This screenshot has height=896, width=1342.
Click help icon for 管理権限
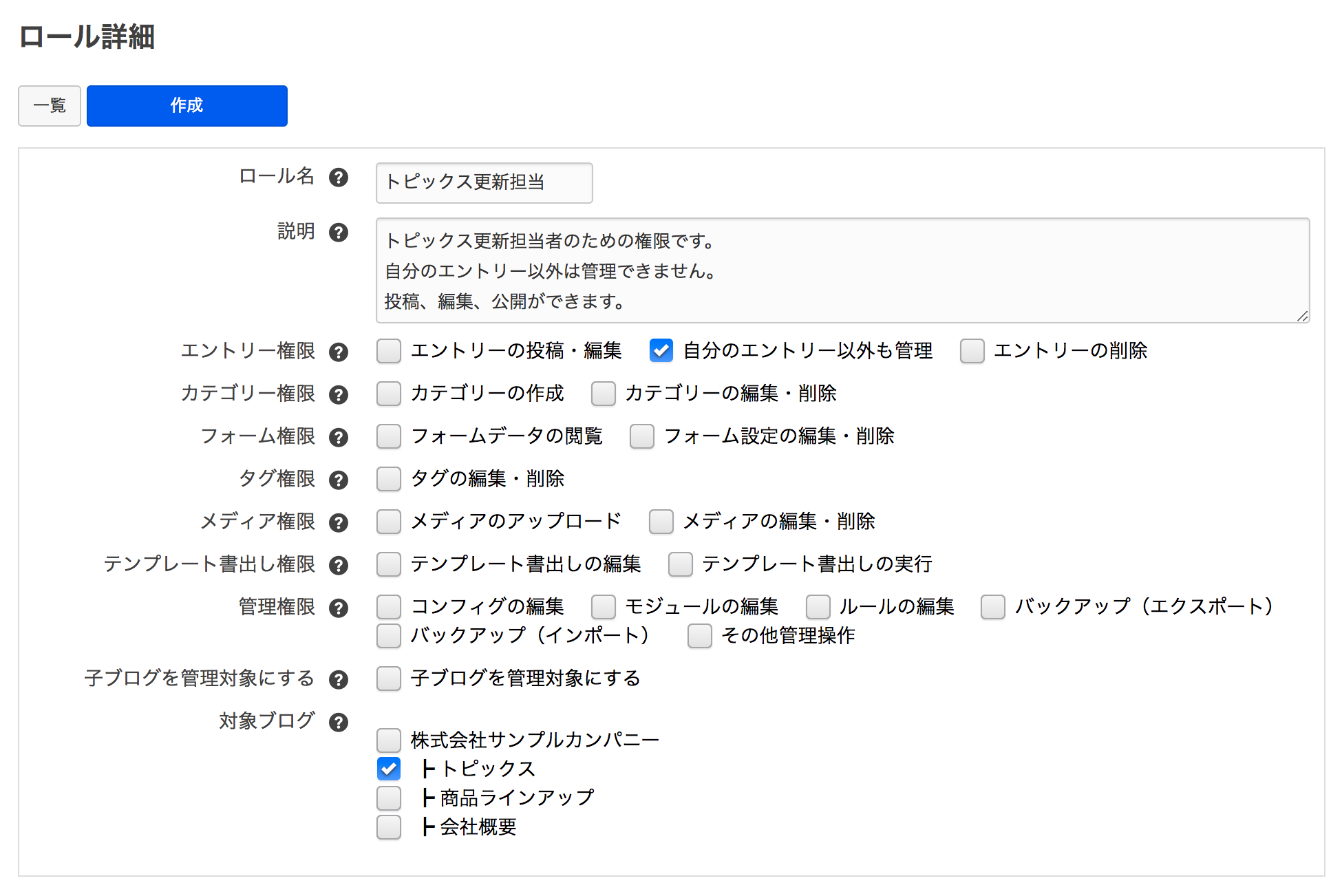pos(338,608)
